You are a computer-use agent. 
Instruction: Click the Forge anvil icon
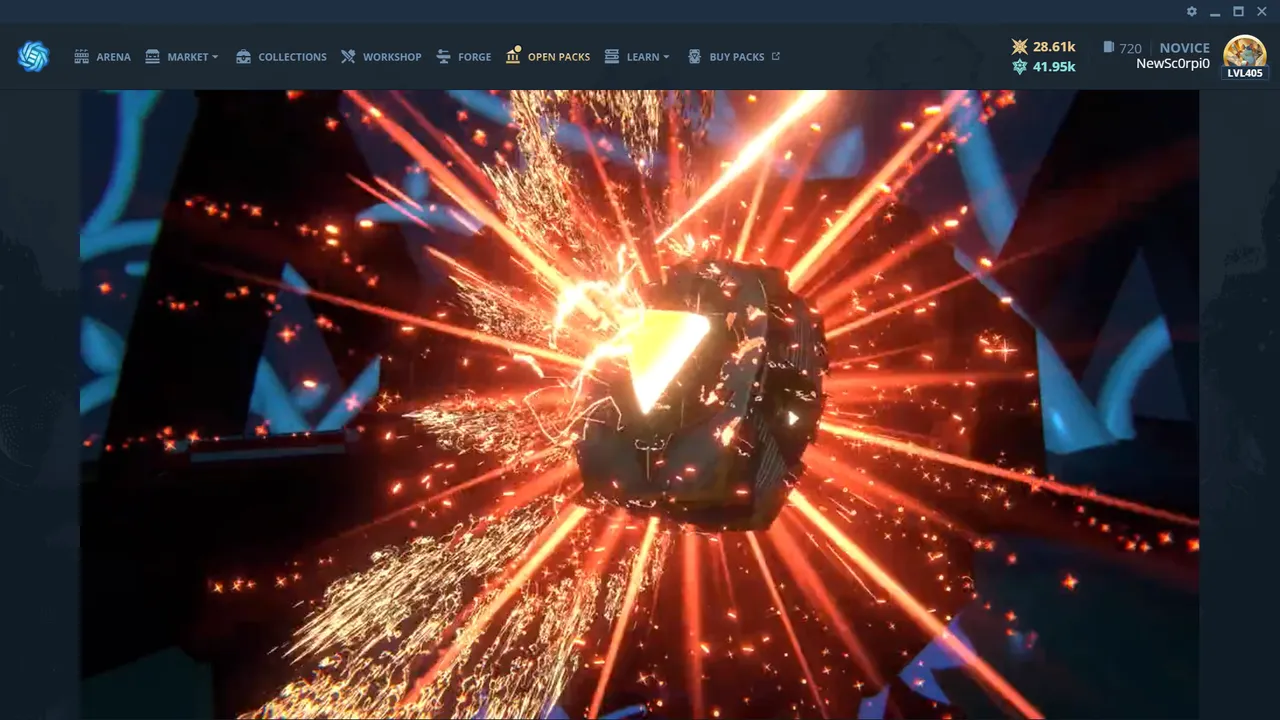[x=443, y=56]
